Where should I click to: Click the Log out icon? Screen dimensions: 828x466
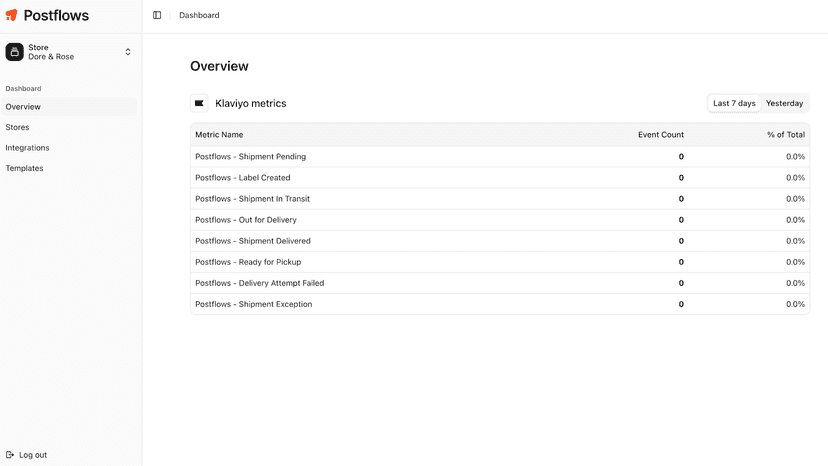(x=10, y=455)
